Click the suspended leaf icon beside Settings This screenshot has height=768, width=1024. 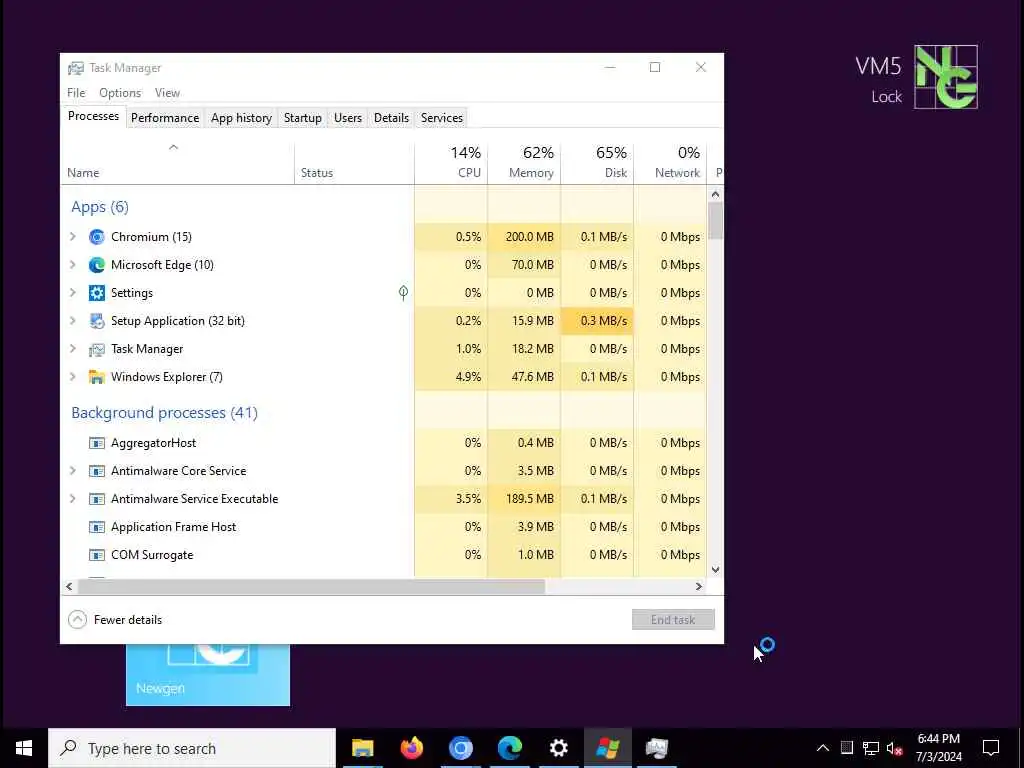(x=404, y=293)
